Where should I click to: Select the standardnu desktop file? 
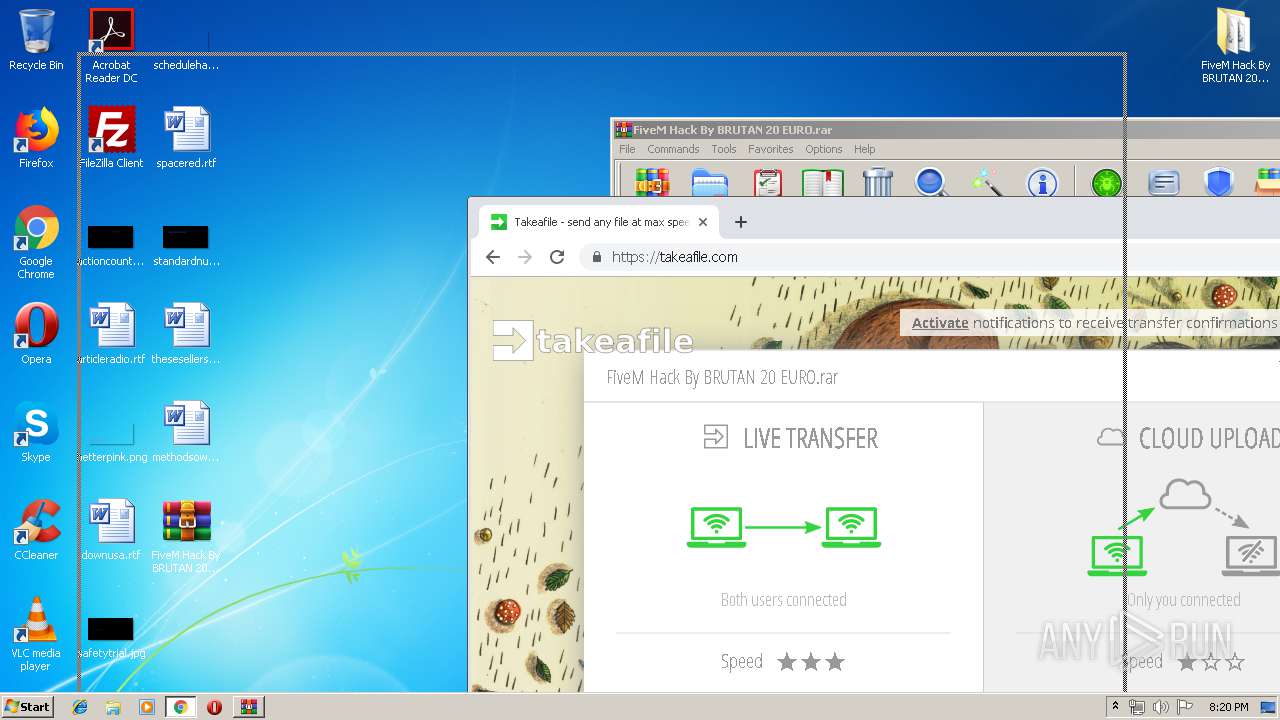click(x=186, y=246)
